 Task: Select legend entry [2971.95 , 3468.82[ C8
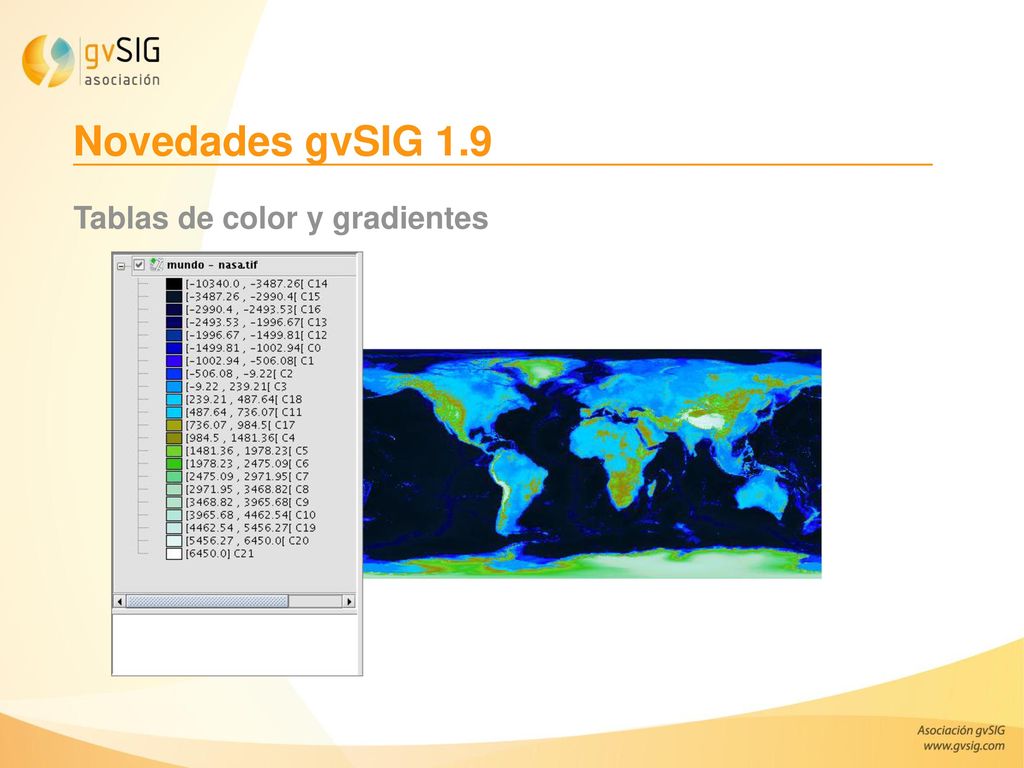(x=248, y=489)
